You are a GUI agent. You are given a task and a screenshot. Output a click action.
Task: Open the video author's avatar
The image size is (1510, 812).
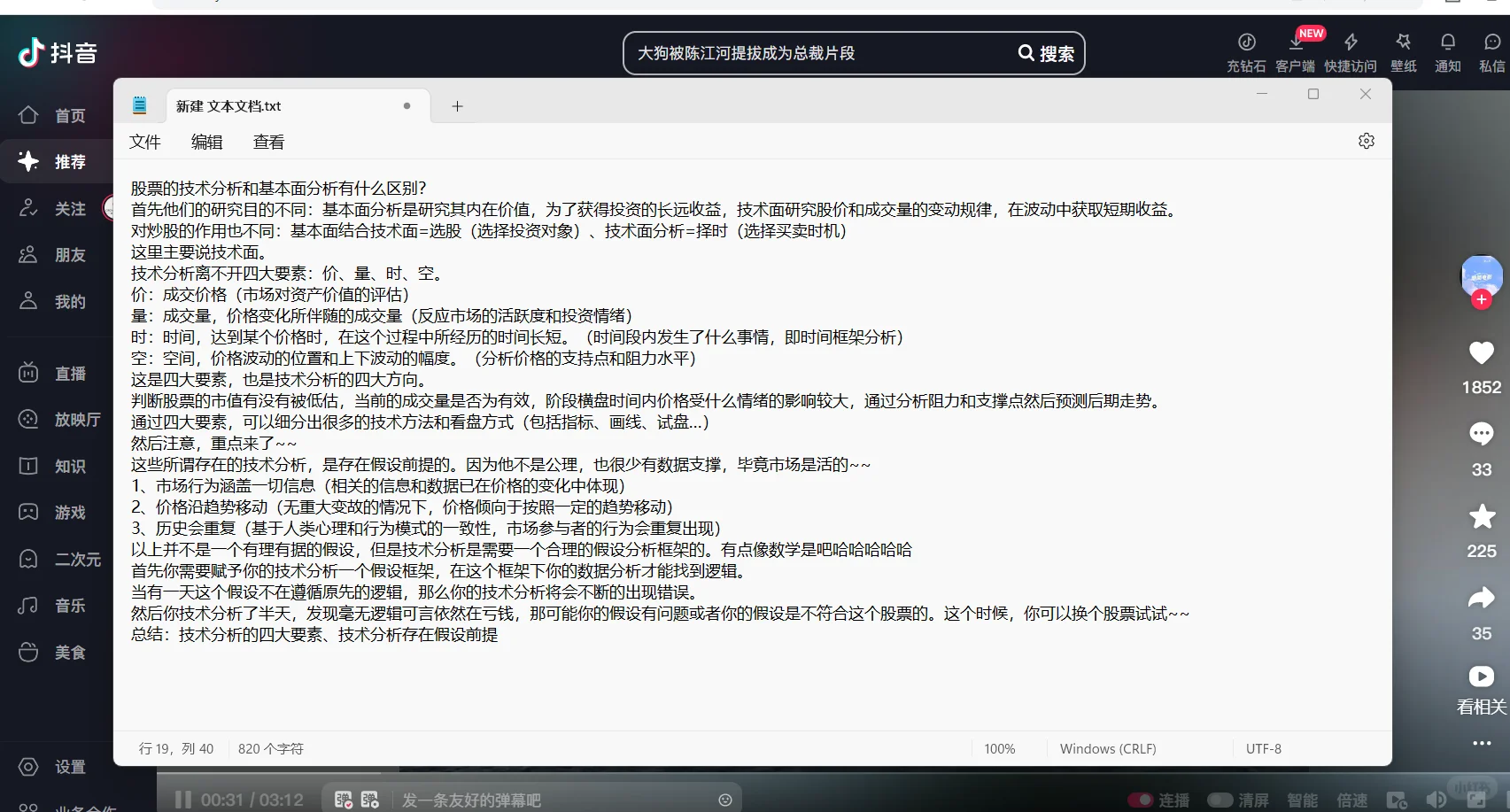(1482, 275)
